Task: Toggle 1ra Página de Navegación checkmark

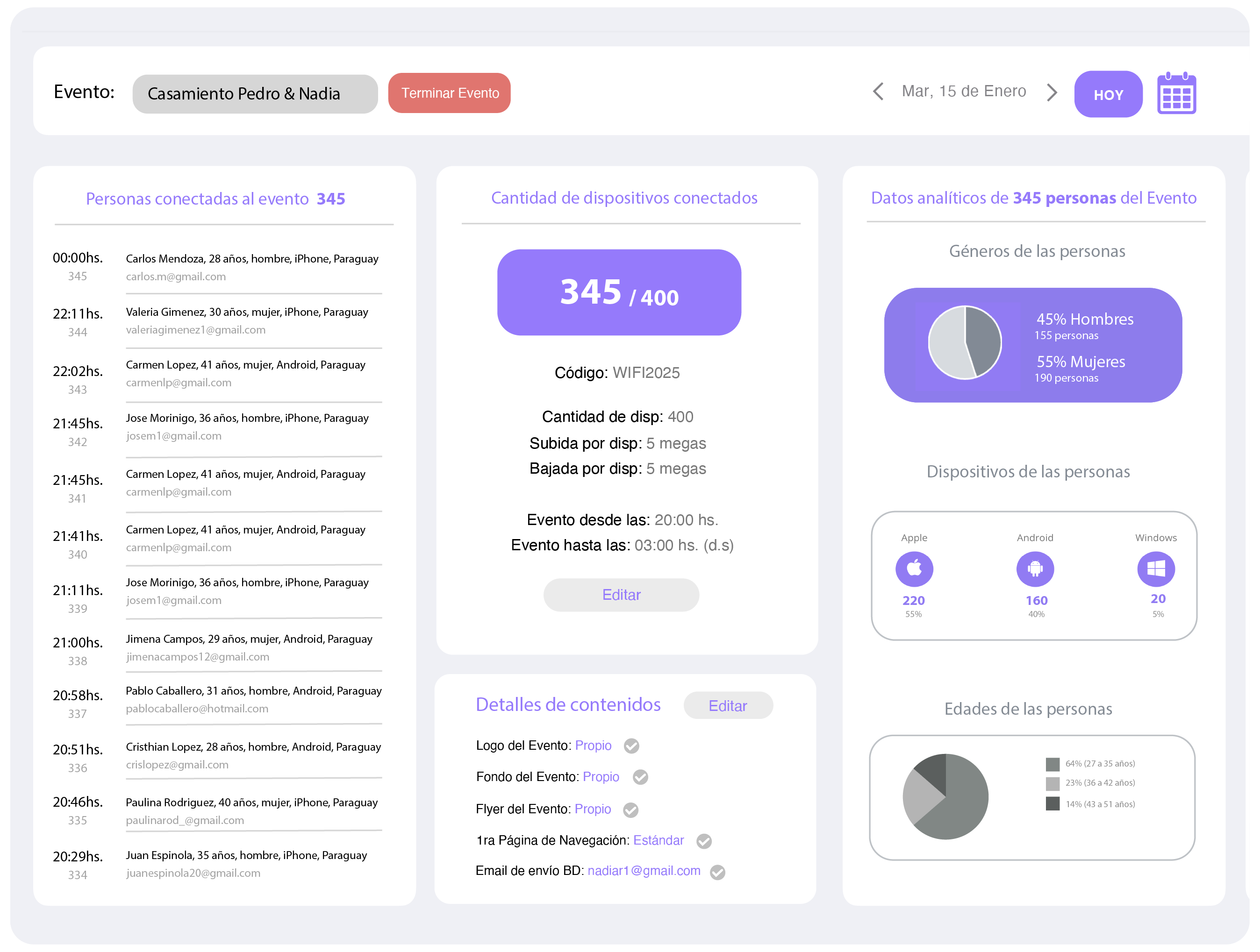Action: pyautogui.click(x=704, y=841)
